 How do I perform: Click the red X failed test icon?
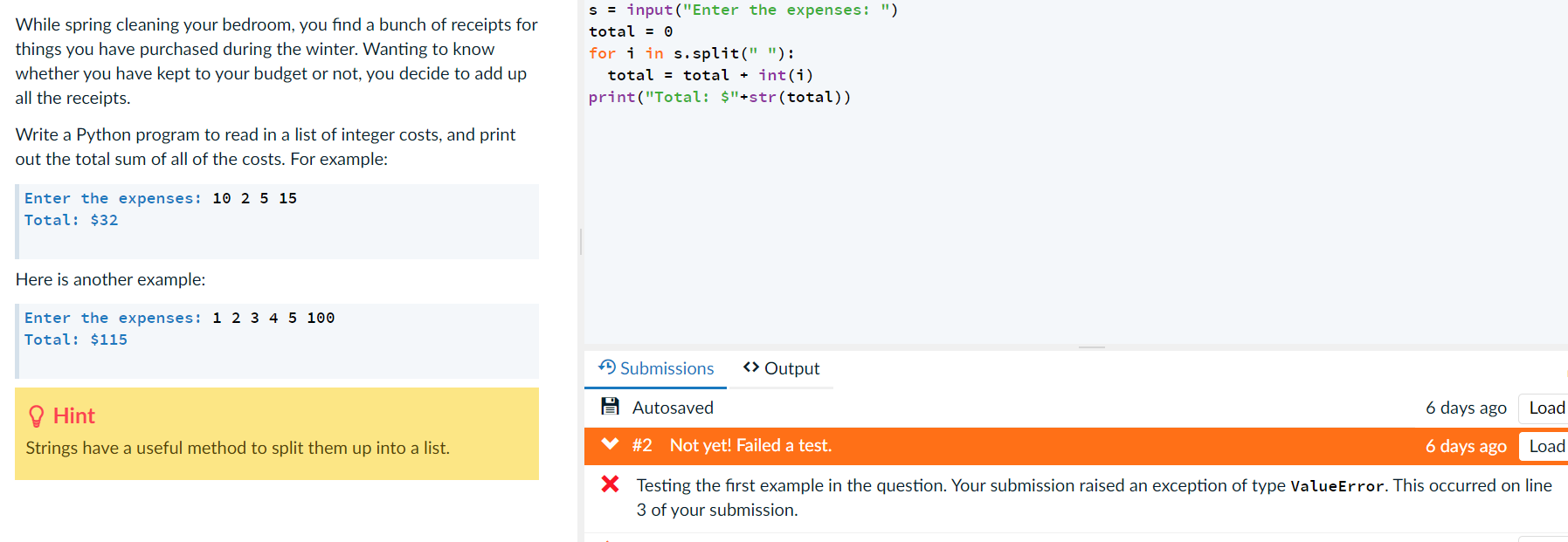click(610, 484)
